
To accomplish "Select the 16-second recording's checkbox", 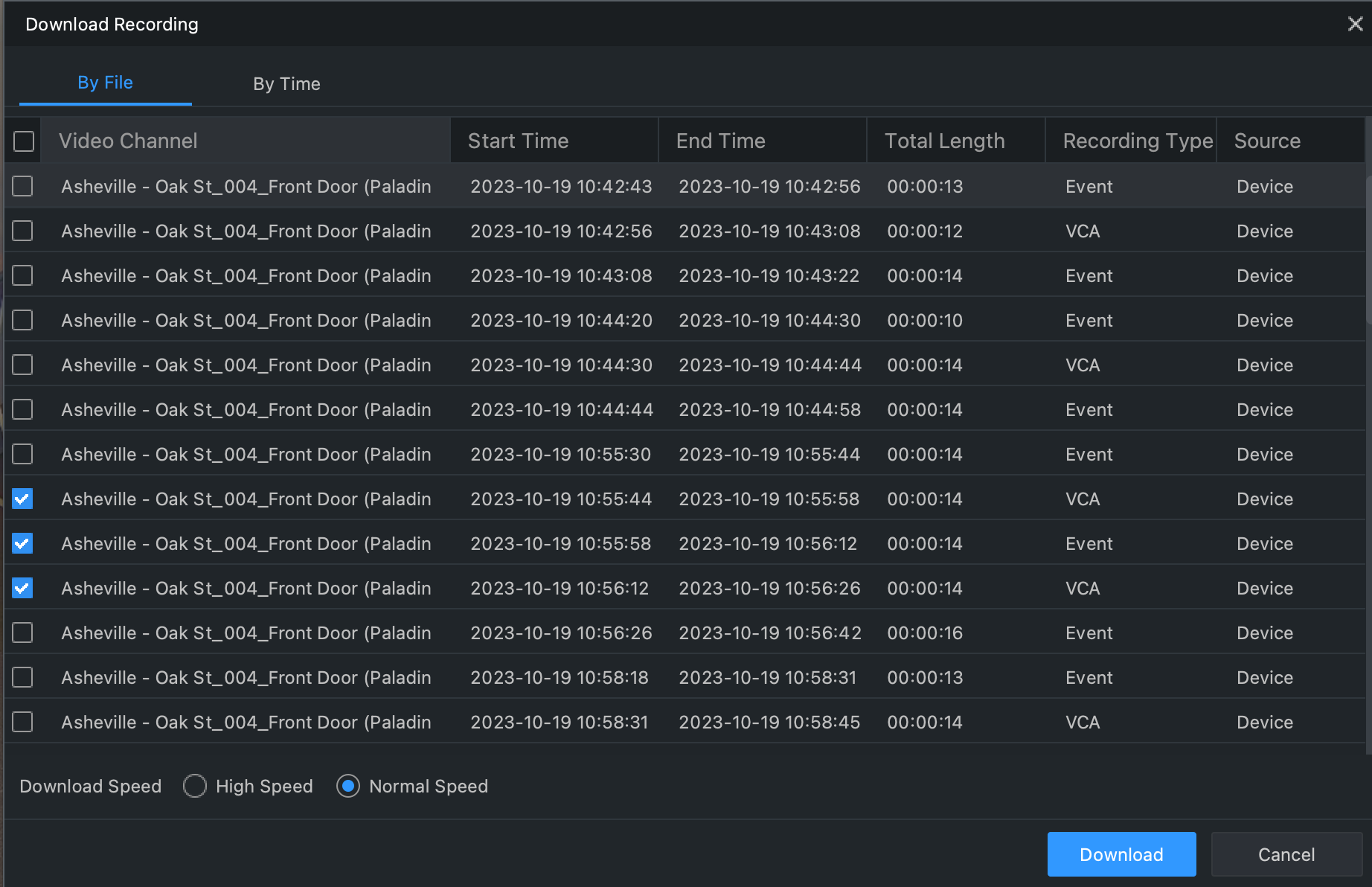I will click(x=23, y=633).
